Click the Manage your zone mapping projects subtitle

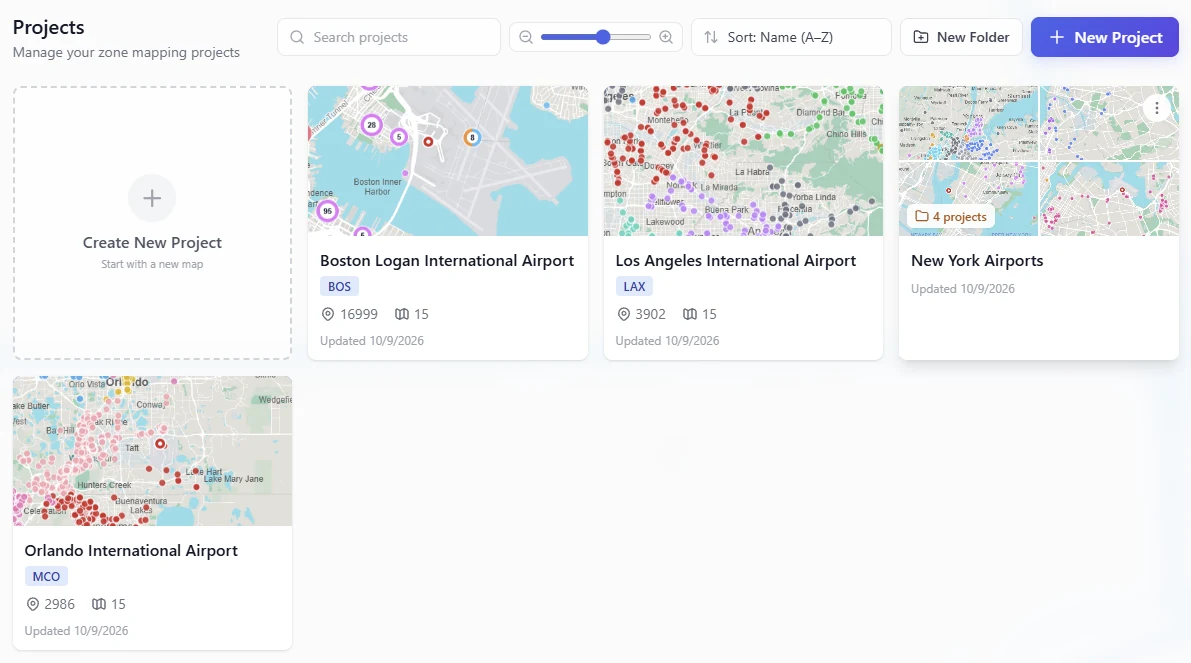(126, 52)
